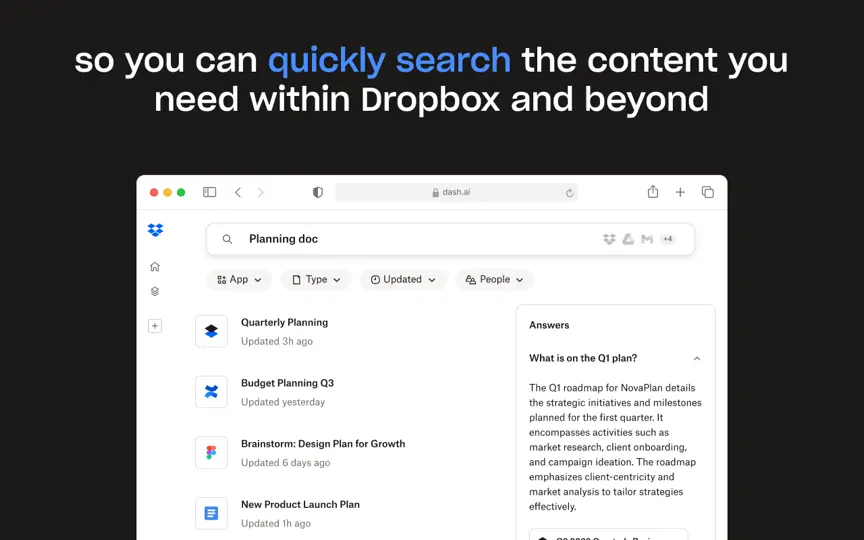Click 'Updated 3h ago' text

[277, 342]
